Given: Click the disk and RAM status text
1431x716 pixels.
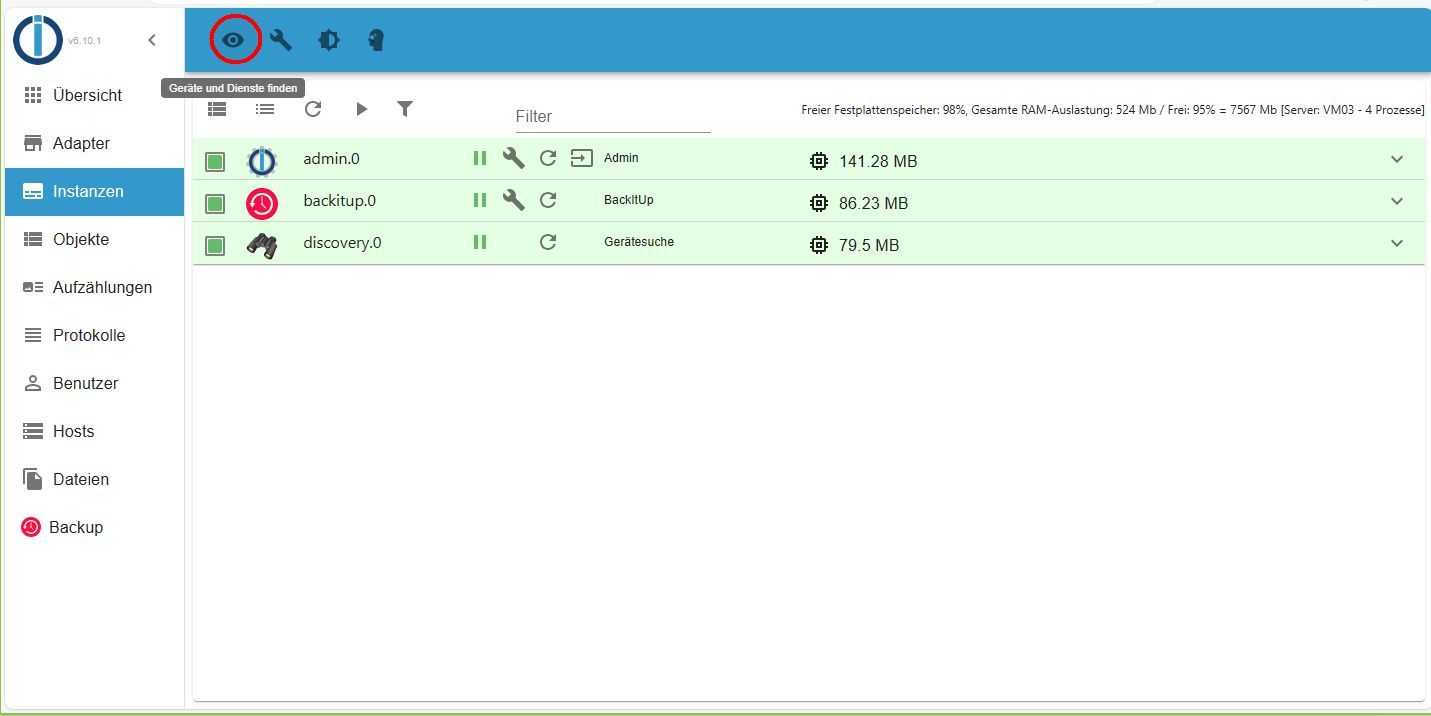Looking at the screenshot, I should click(x=1113, y=110).
